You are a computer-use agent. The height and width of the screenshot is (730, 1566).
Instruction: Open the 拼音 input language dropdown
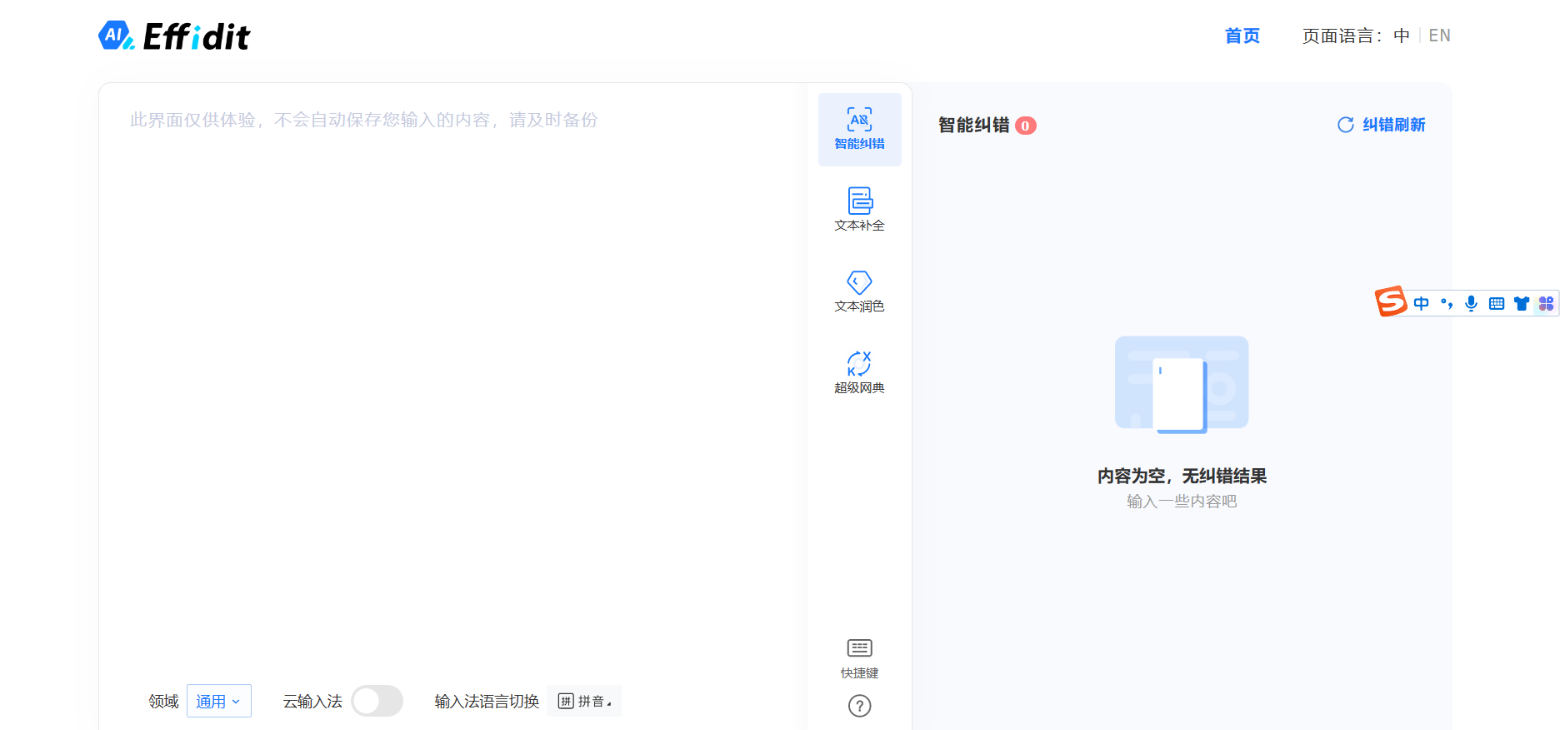pyautogui.click(x=584, y=701)
